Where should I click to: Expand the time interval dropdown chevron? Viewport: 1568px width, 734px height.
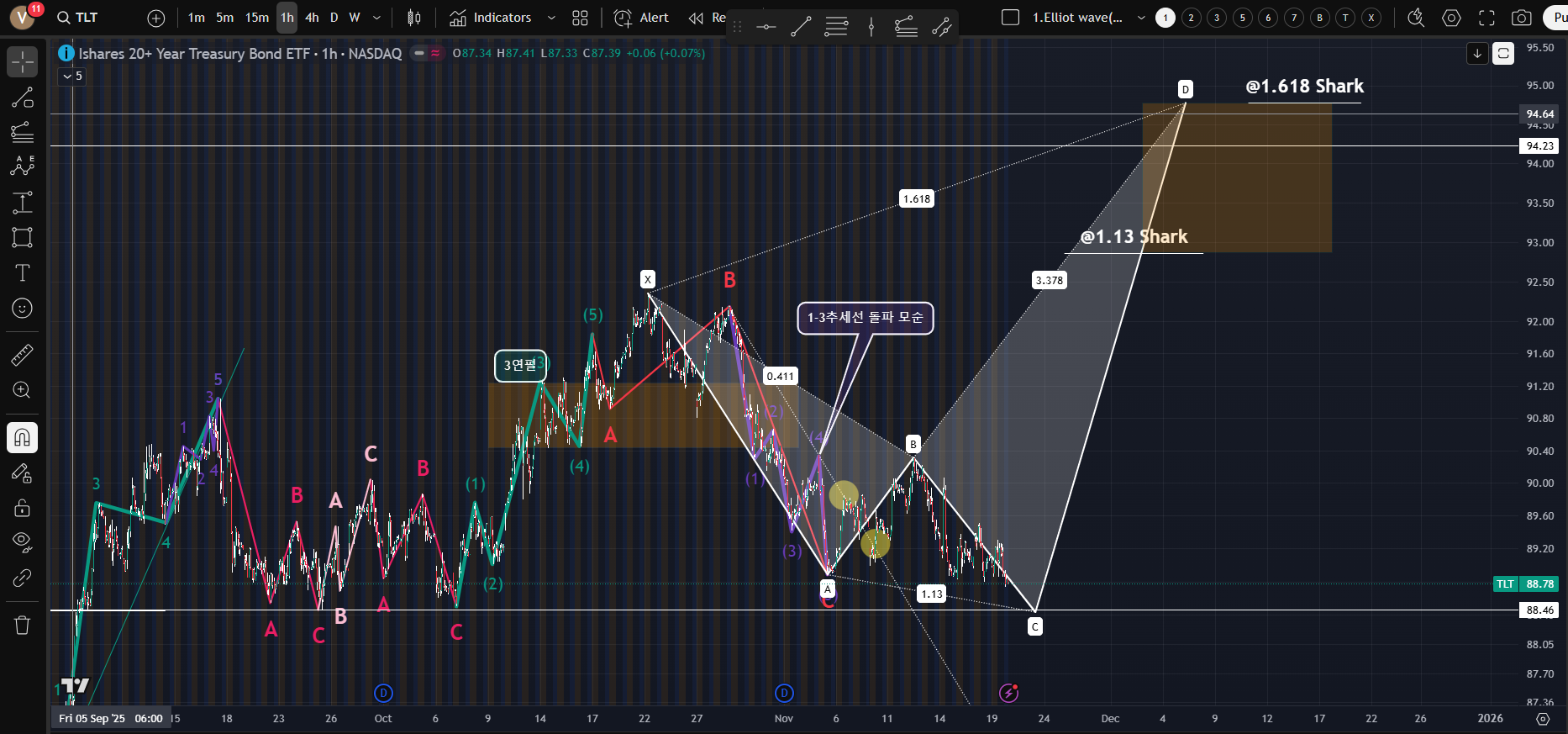(376, 18)
